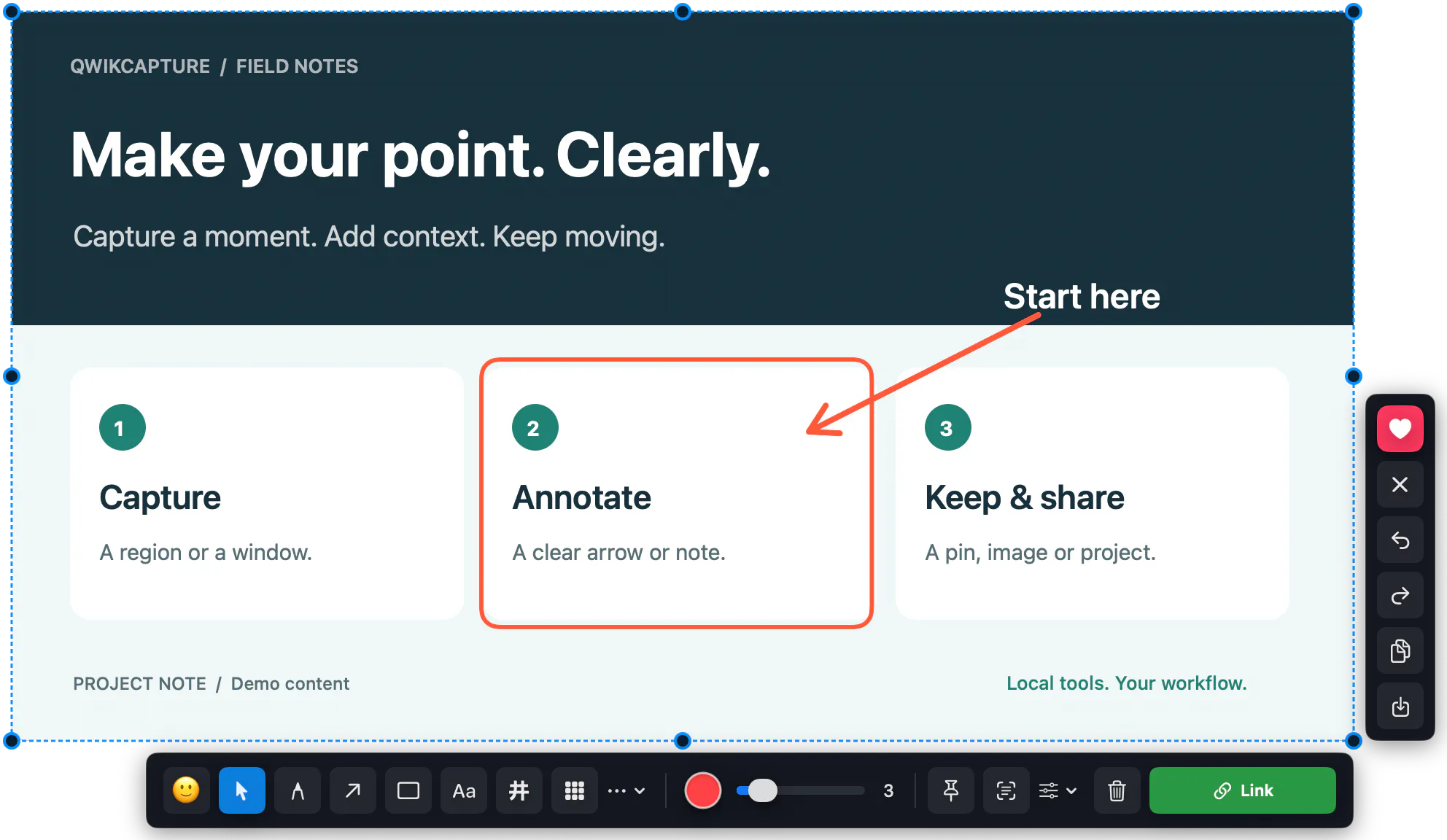
Task: Select the arrow annotation tool
Action: click(x=352, y=790)
